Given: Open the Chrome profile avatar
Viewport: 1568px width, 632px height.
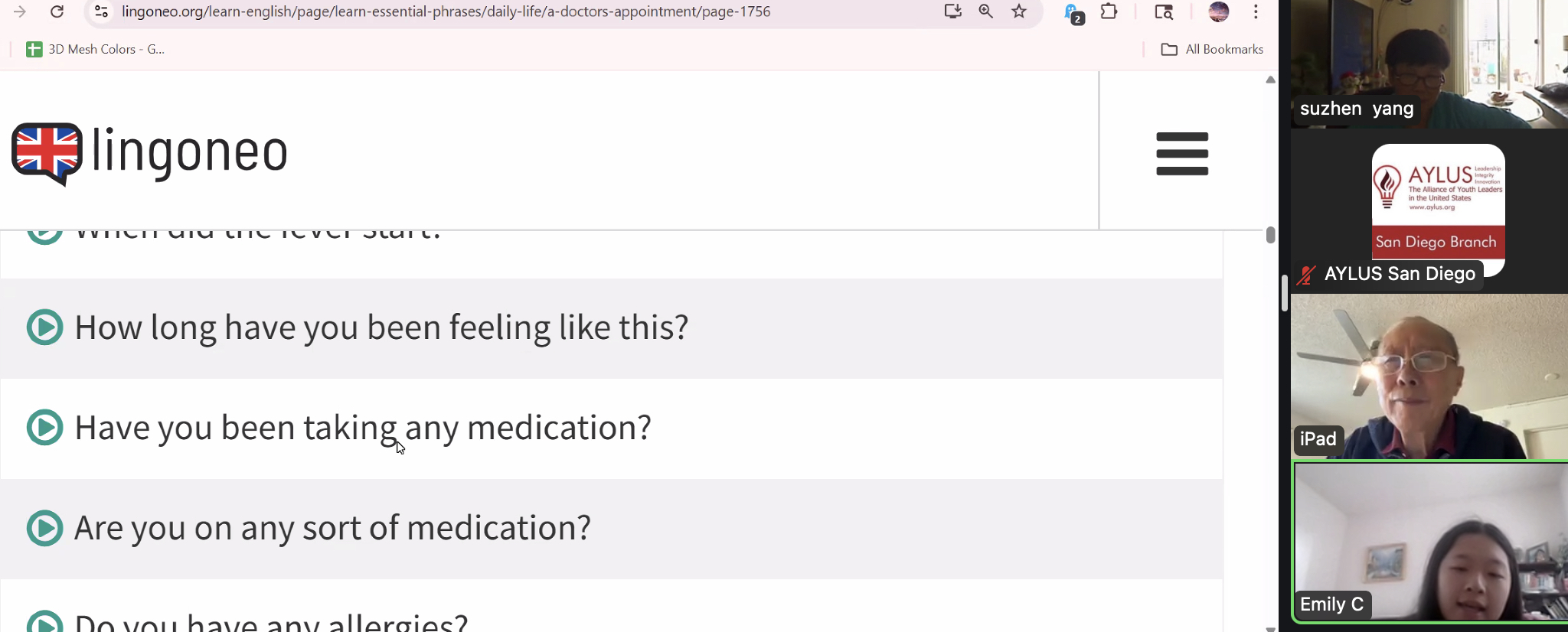Looking at the screenshot, I should 1219,11.
